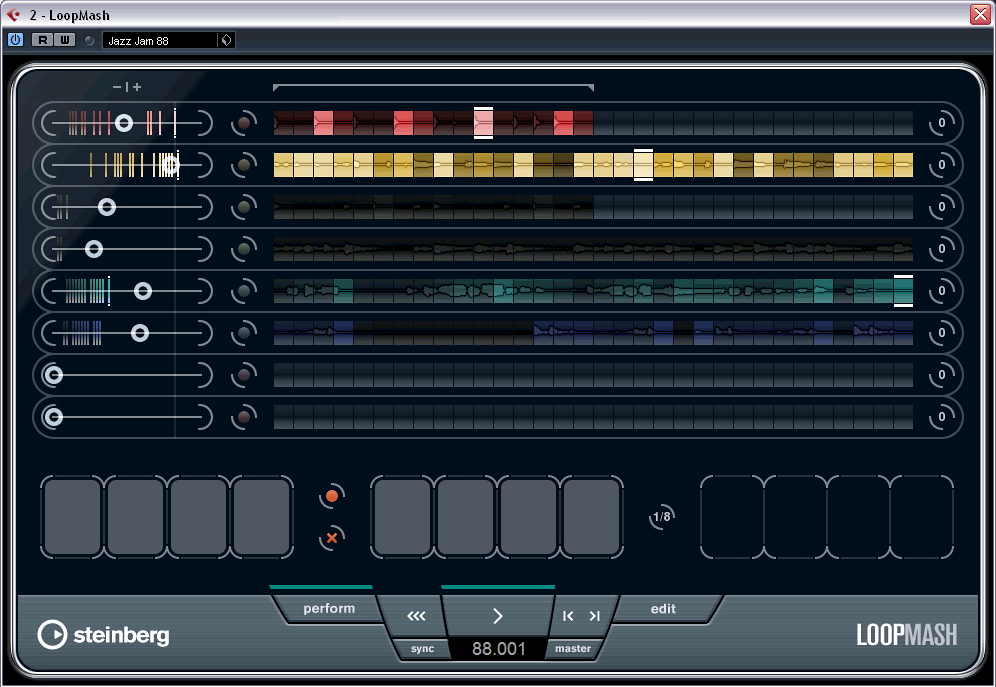Select highlighted white-framed slice in yellow track
The width and height of the screenshot is (996, 687).
point(643,165)
